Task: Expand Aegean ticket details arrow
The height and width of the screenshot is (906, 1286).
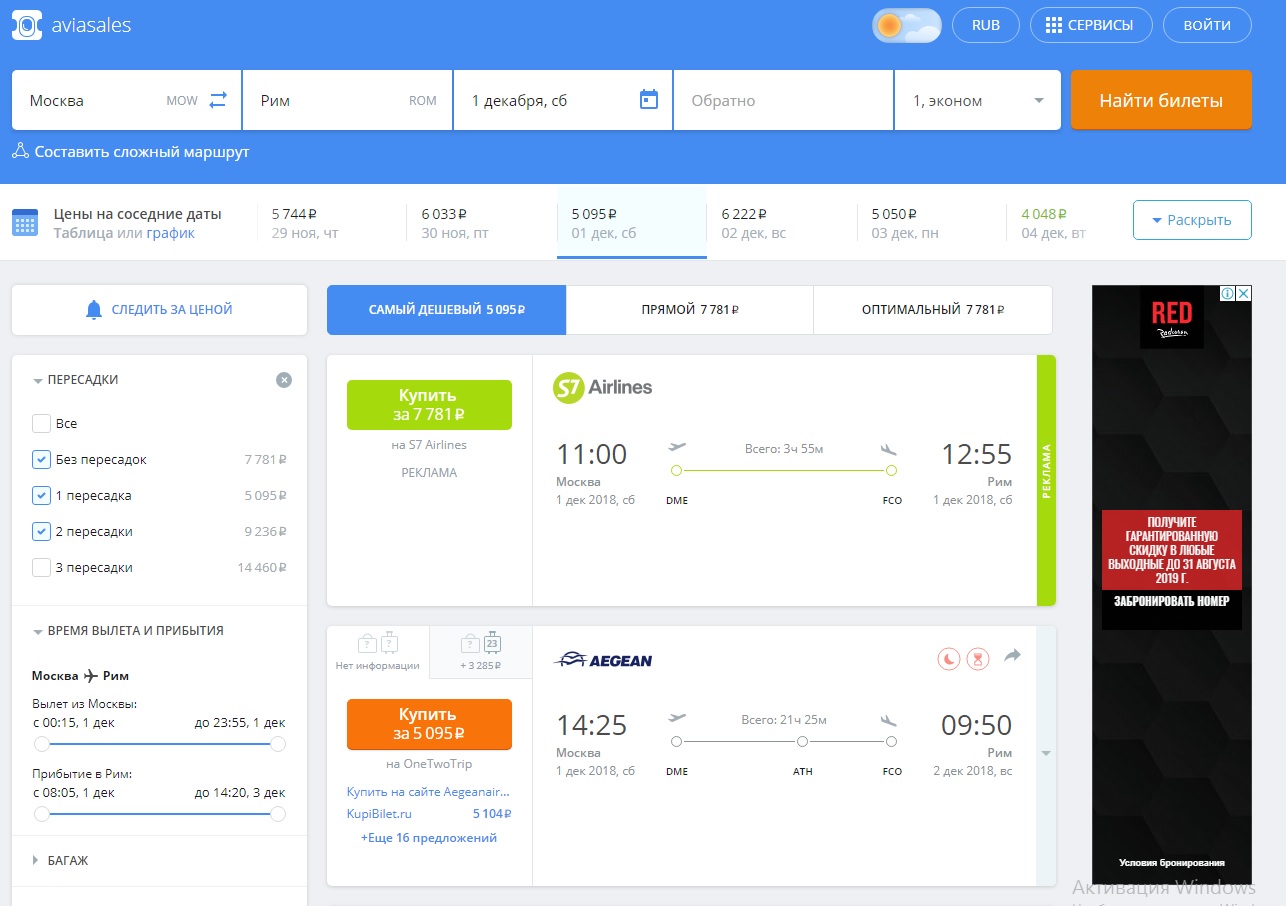Action: [1046, 754]
